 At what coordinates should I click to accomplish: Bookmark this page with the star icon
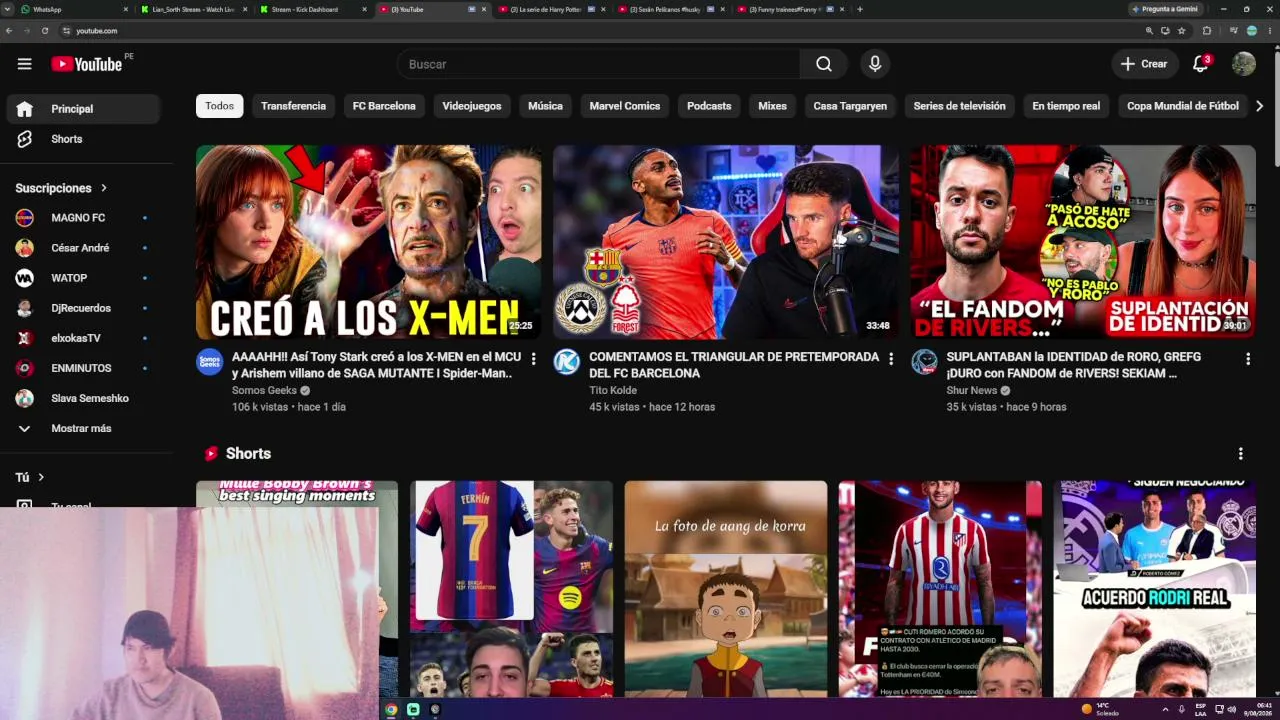pos(1182,31)
